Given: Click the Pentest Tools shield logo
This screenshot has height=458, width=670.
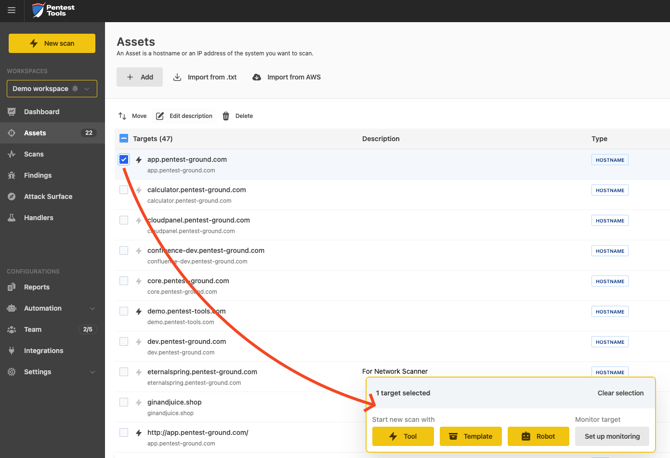Looking at the screenshot, I should coord(38,10).
